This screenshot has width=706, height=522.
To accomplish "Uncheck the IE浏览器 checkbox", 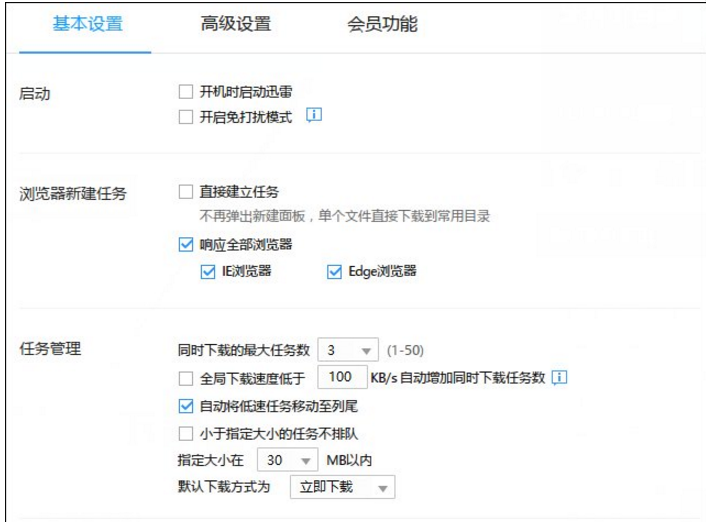I will click(208, 272).
